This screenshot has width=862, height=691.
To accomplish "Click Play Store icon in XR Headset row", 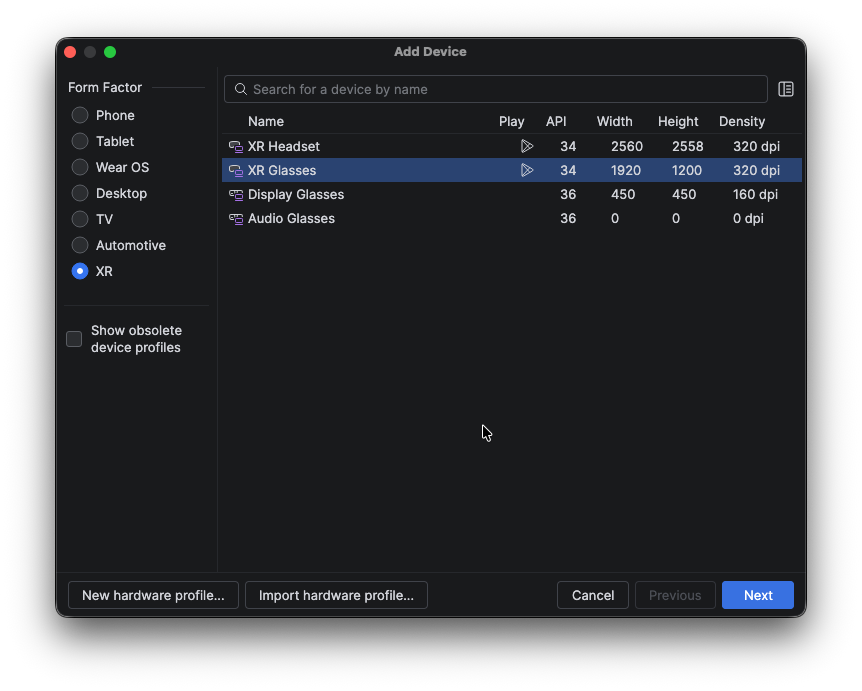I will click(x=527, y=146).
